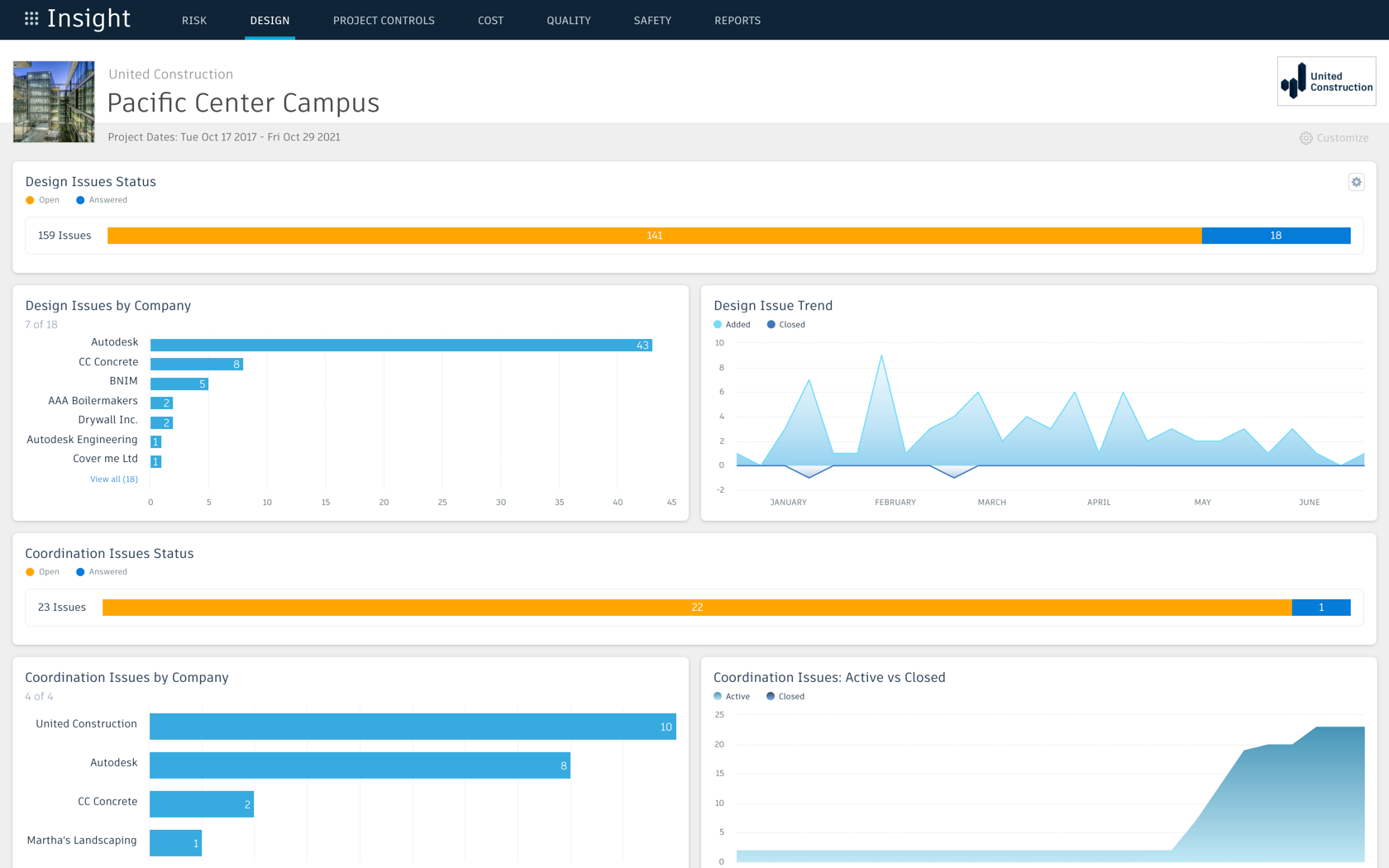The image size is (1389, 868).
Task: Click the United Construction company logo
Action: click(x=1325, y=81)
